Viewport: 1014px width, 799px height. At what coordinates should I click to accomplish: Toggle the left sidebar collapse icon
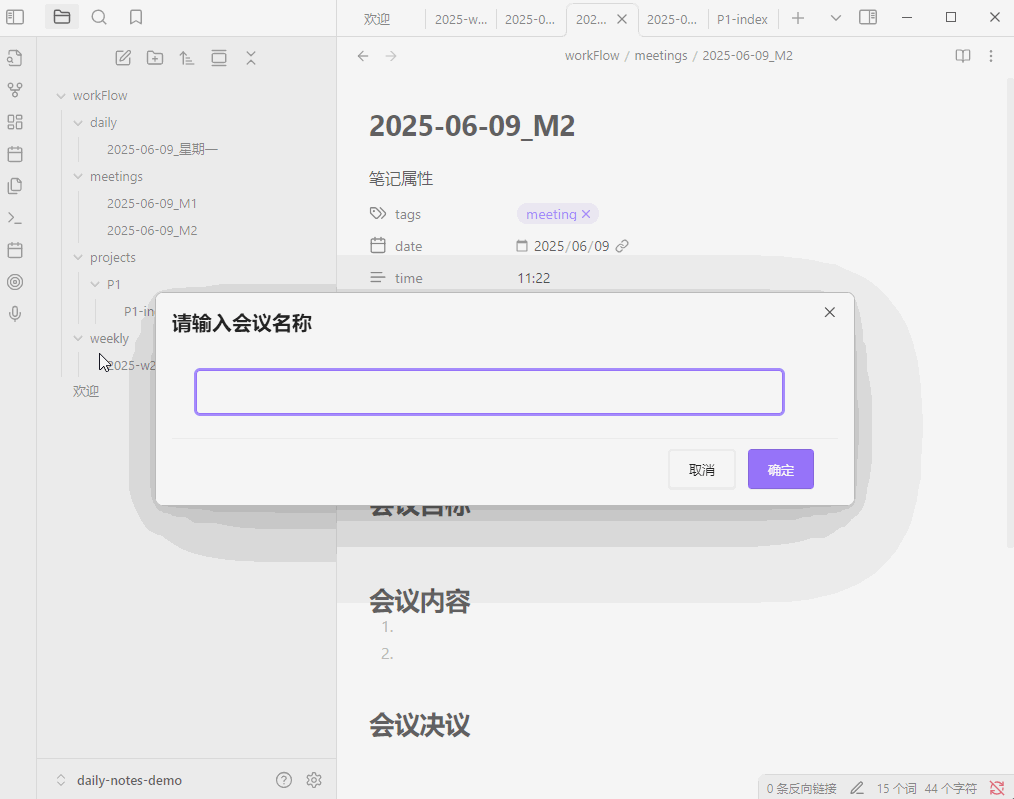(15, 17)
